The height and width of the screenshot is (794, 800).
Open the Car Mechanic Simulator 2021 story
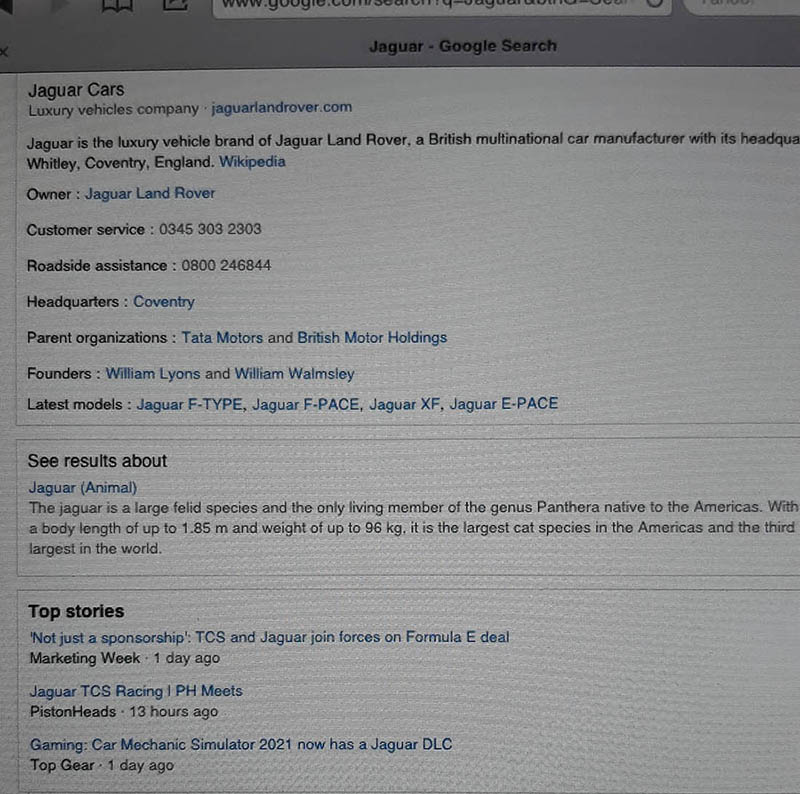241,745
